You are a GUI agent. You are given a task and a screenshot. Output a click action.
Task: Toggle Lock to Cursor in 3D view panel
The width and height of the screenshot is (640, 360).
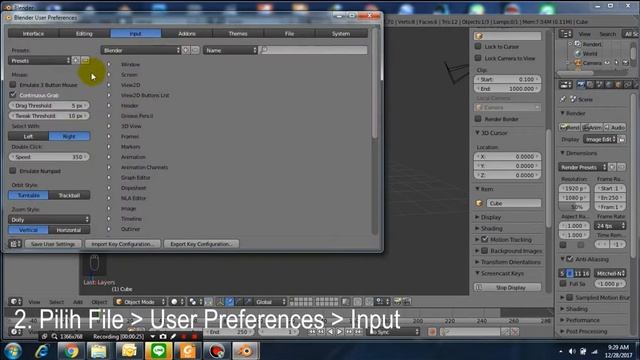[x=478, y=47]
